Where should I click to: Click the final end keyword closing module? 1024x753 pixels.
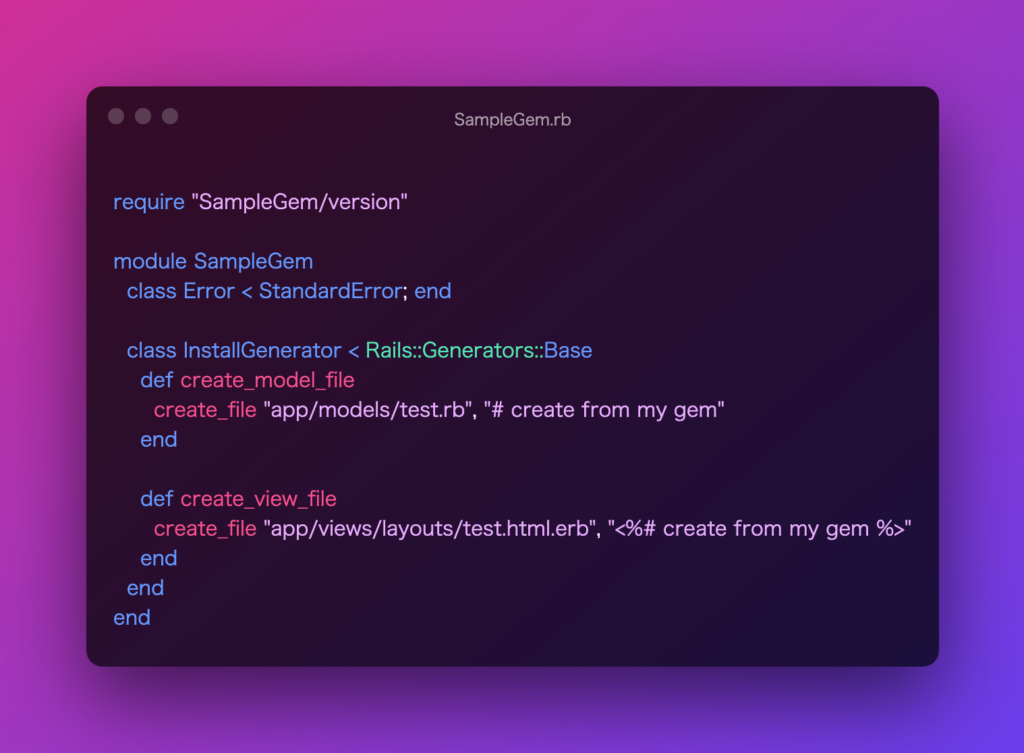[x=132, y=618]
